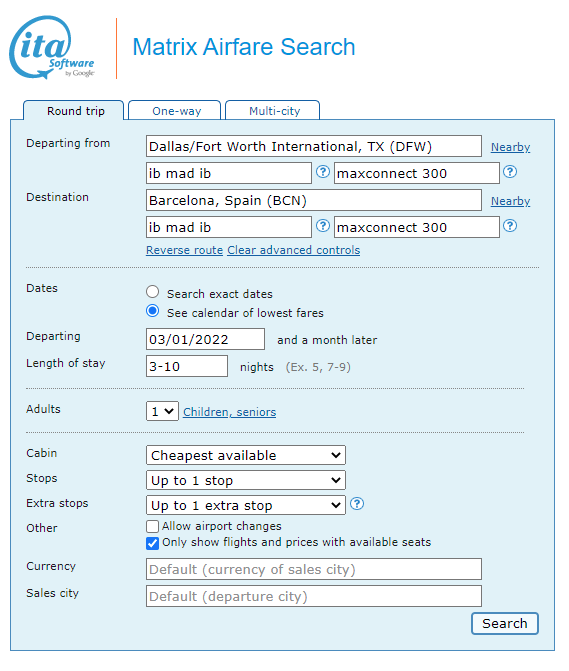Switch to the One-way tab
The width and height of the screenshot is (569, 671).
[x=175, y=111]
